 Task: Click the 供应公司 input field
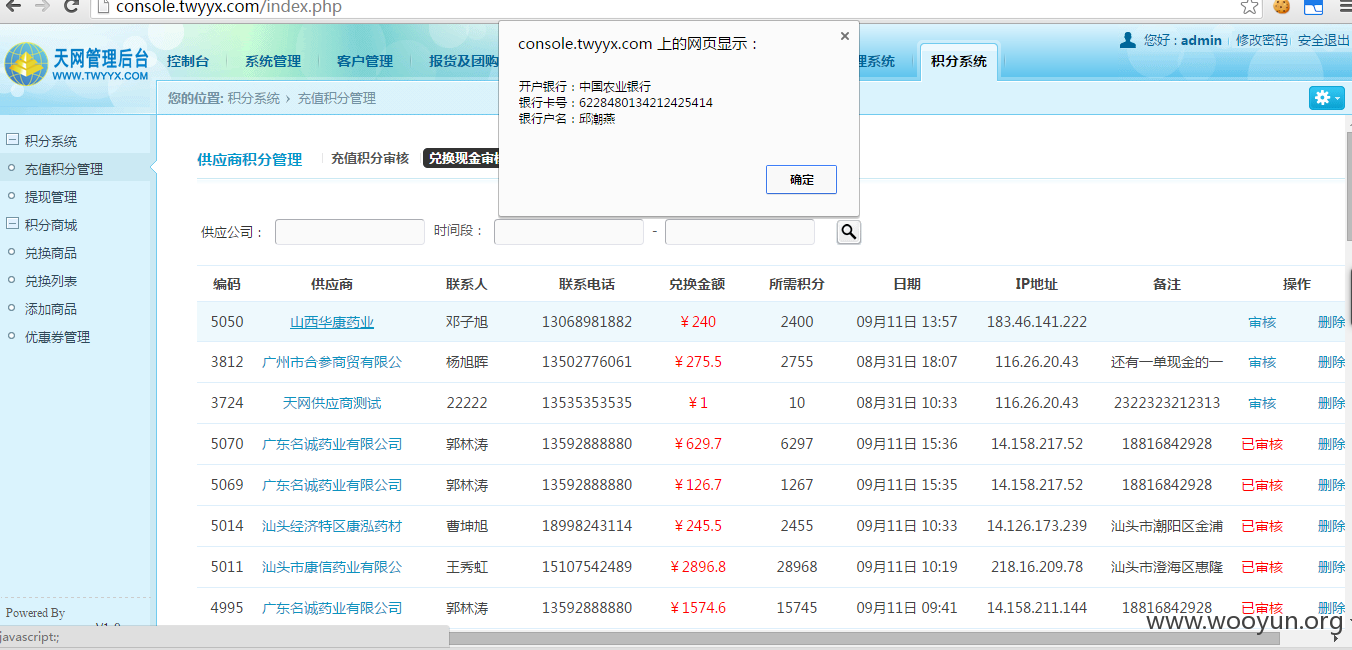pos(350,232)
